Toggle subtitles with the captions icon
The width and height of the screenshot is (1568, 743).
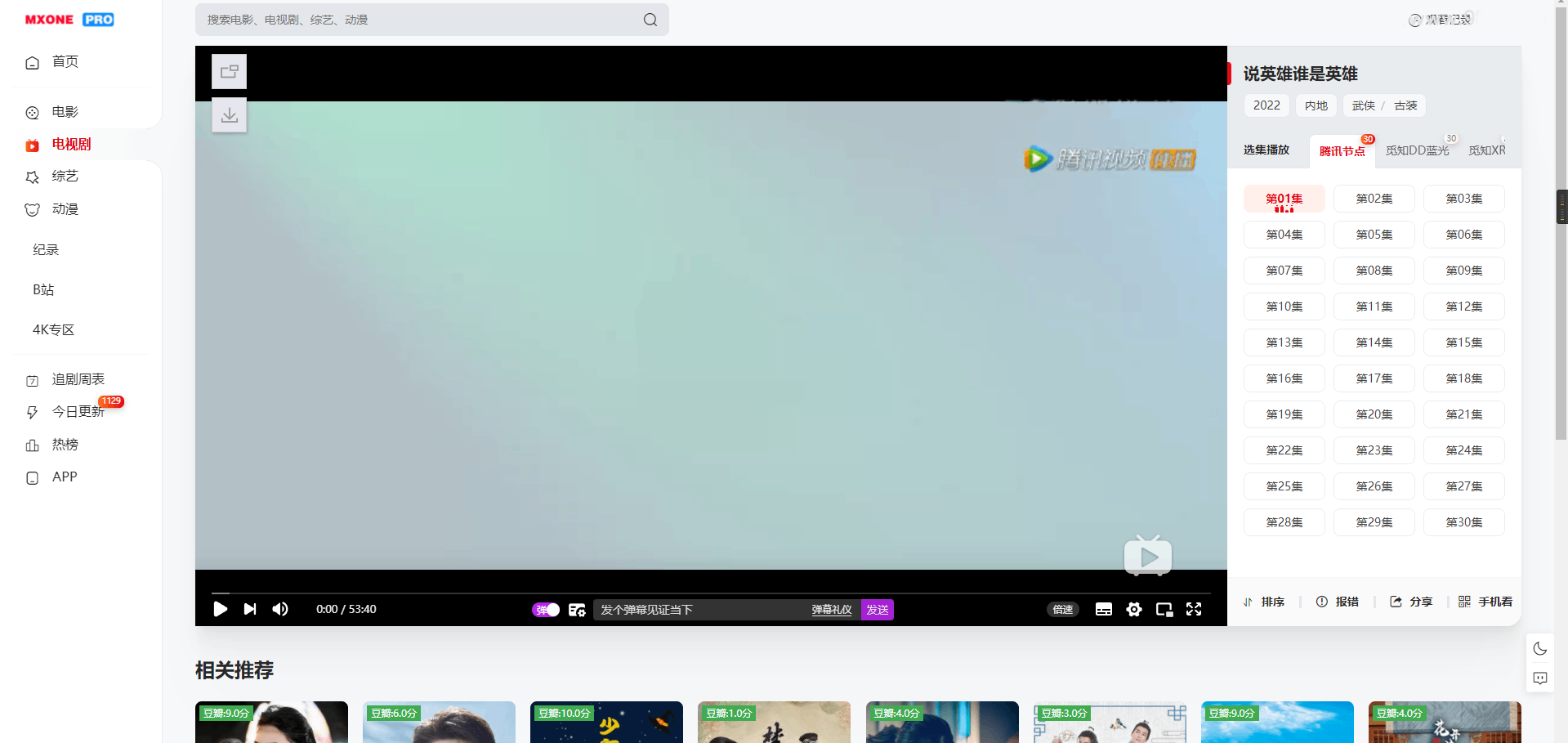(x=1104, y=609)
